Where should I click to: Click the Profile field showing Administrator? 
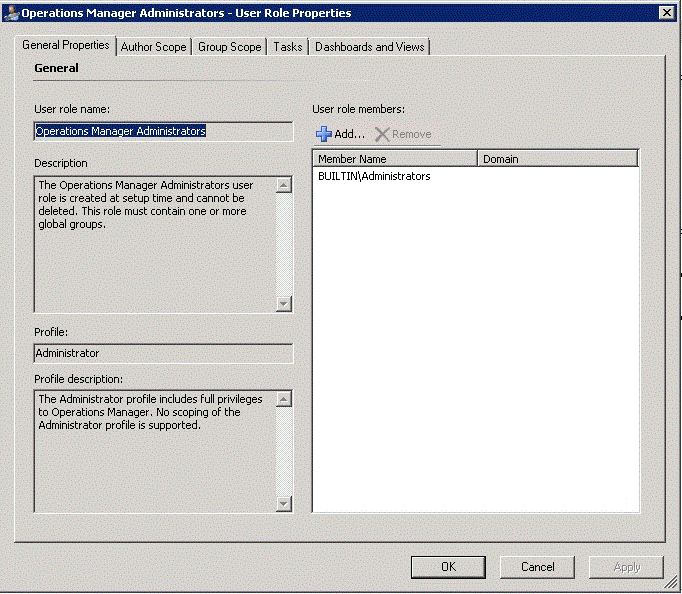pyautogui.click(x=163, y=353)
